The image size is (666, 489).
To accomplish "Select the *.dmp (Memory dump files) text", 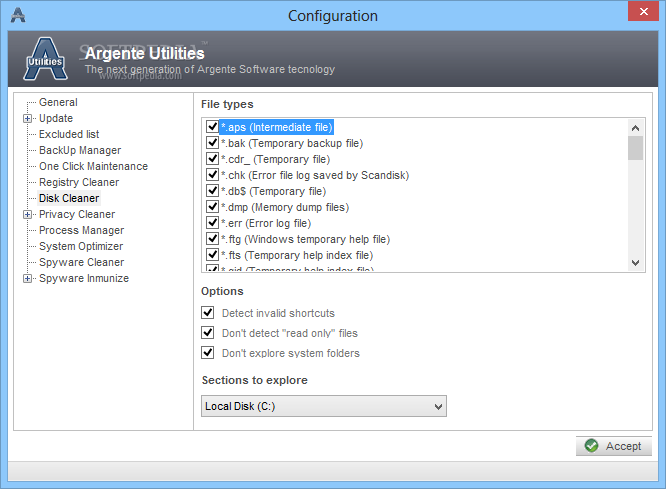I will (285, 207).
